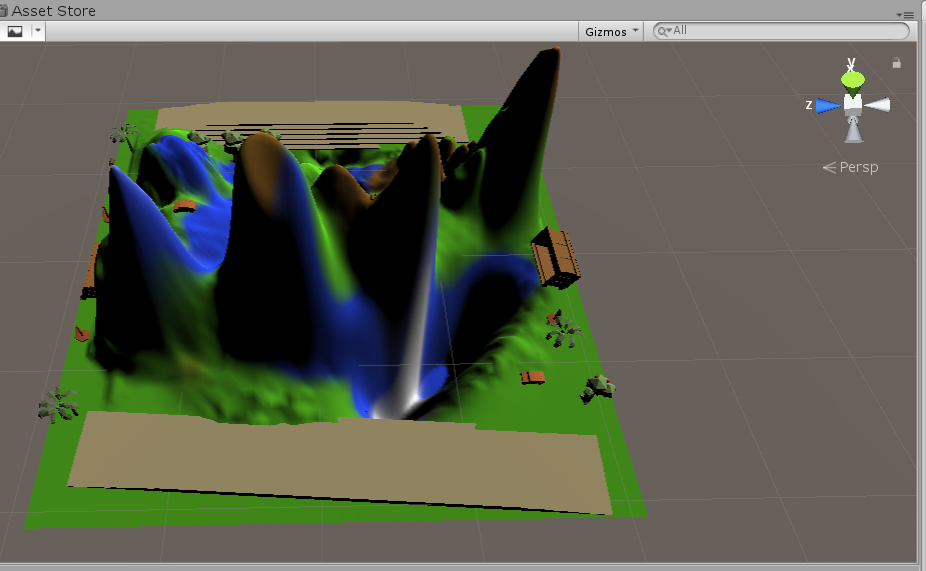Screen dimensions: 926x571
Task: Select the palm tree near the left terrain edge
Action: click(58, 405)
